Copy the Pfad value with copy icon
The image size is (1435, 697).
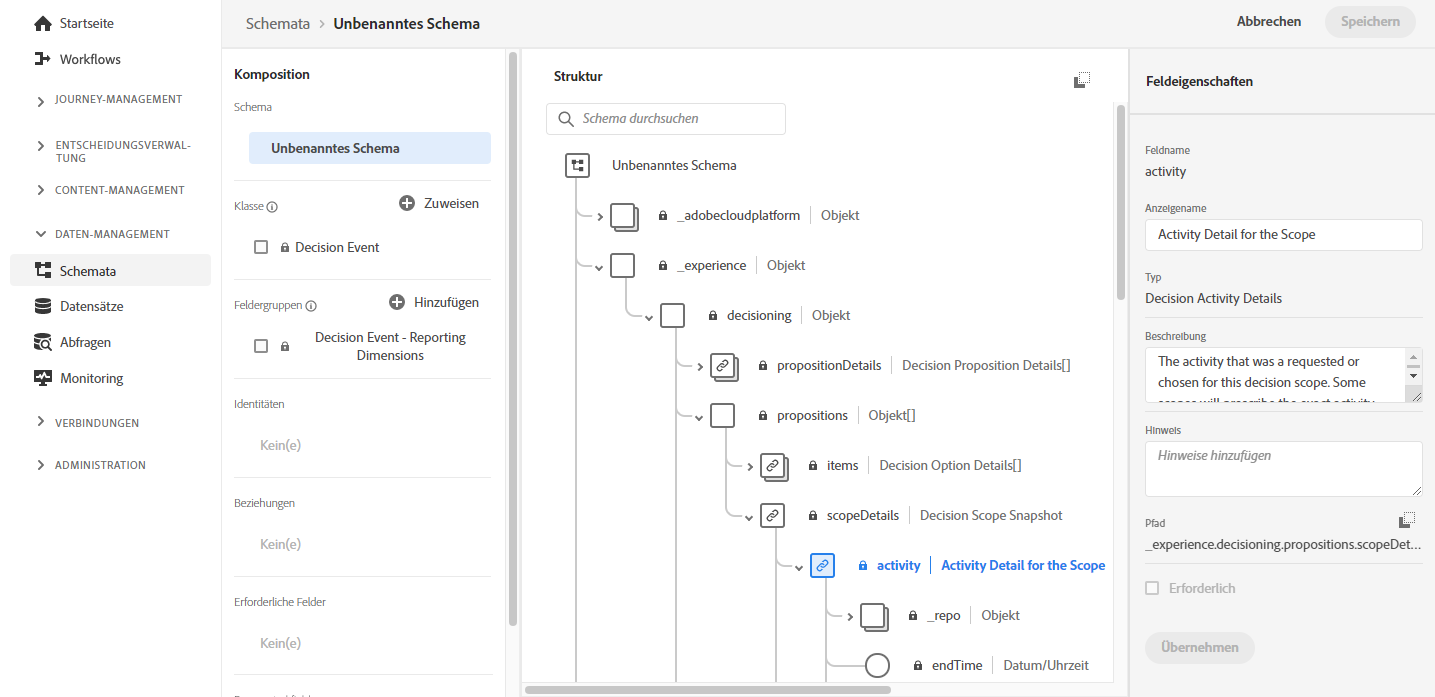[x=1407, y=520]
